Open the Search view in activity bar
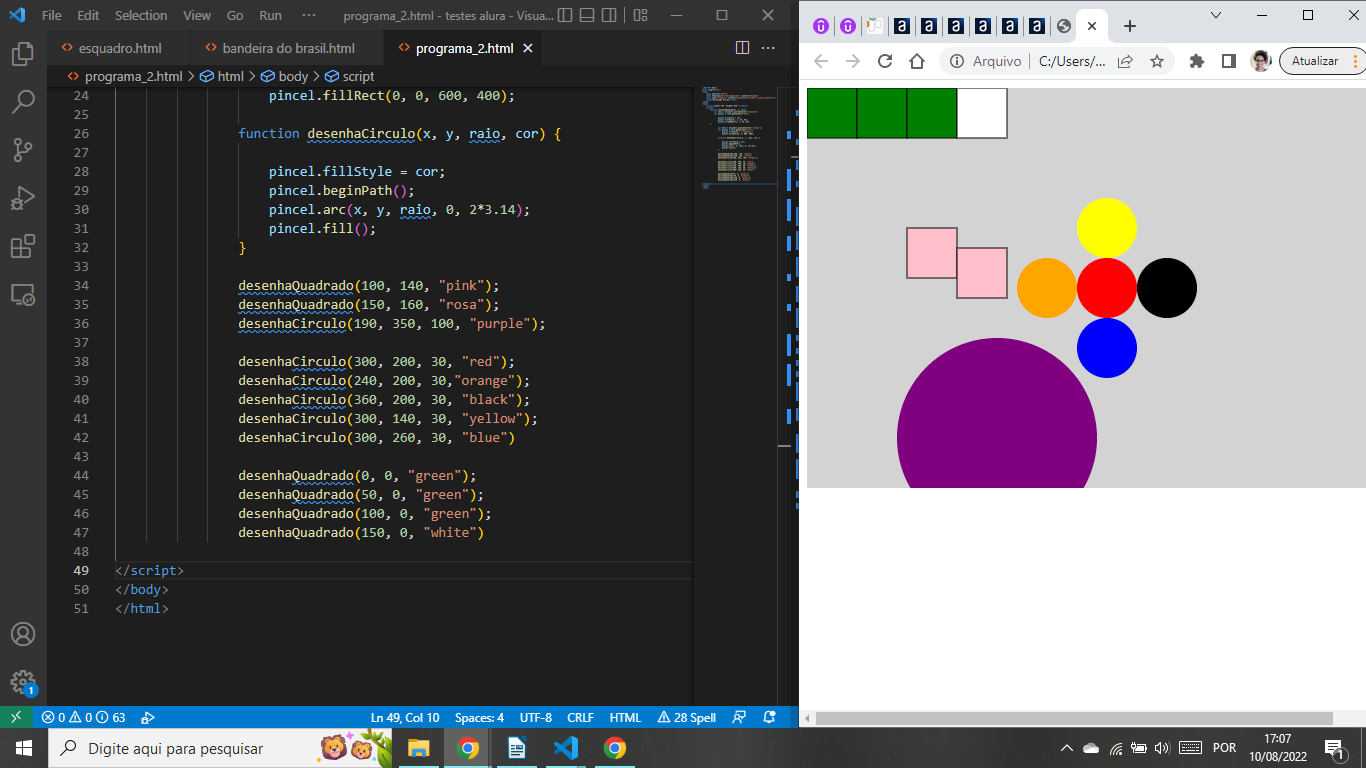The width and height of the screenshot is (1366, 768). [23, 101]
